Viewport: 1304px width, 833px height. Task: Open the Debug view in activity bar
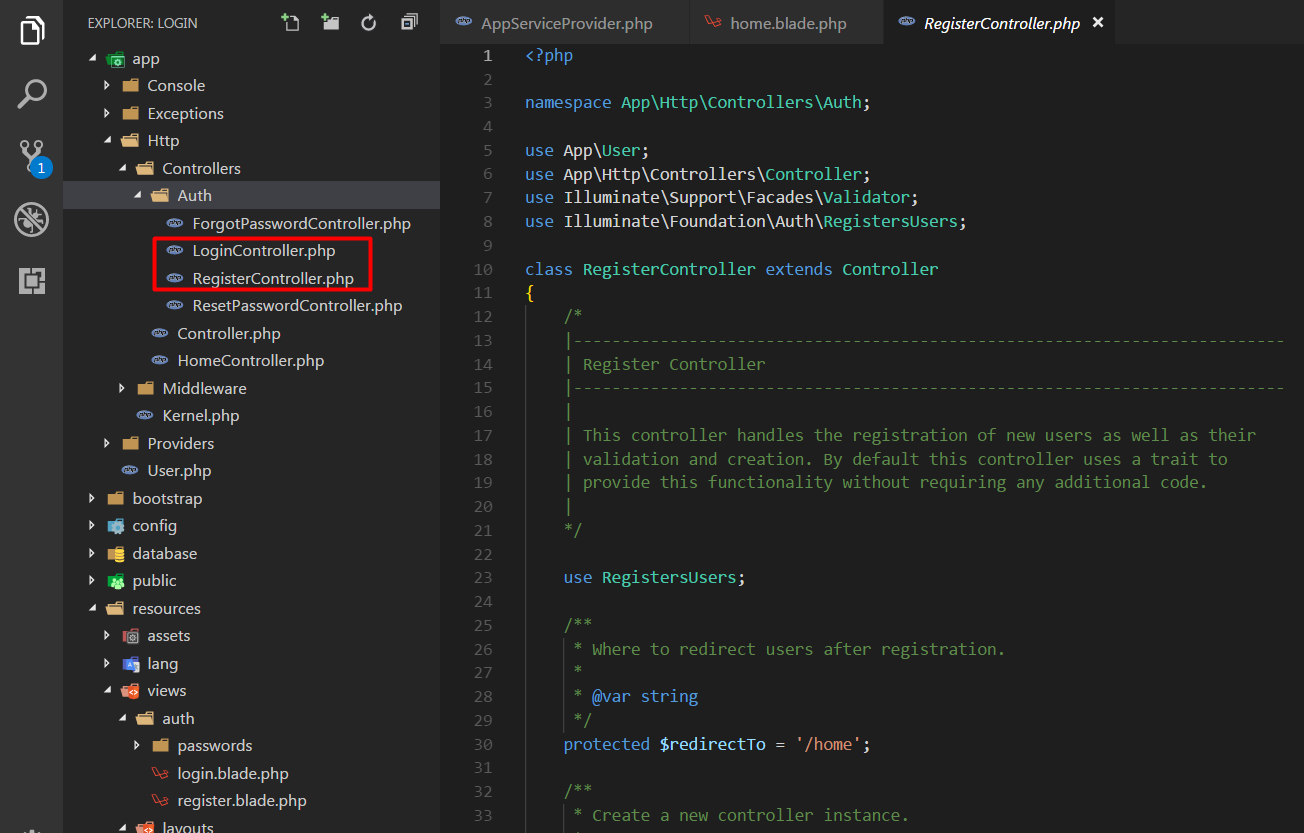(32, 219)
